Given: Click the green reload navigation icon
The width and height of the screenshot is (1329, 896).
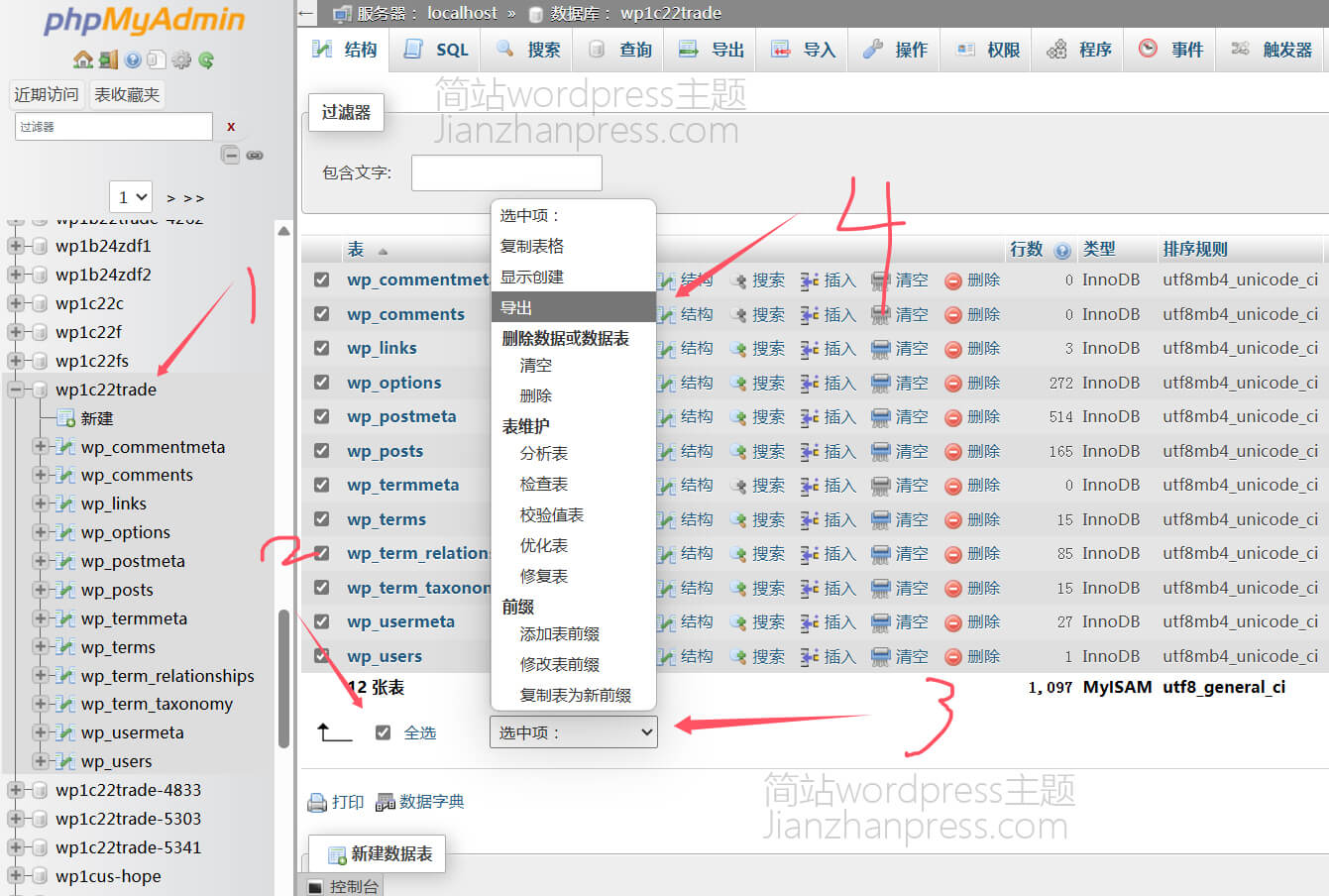Looking at the screenshot, I should [x=206, y=59].
